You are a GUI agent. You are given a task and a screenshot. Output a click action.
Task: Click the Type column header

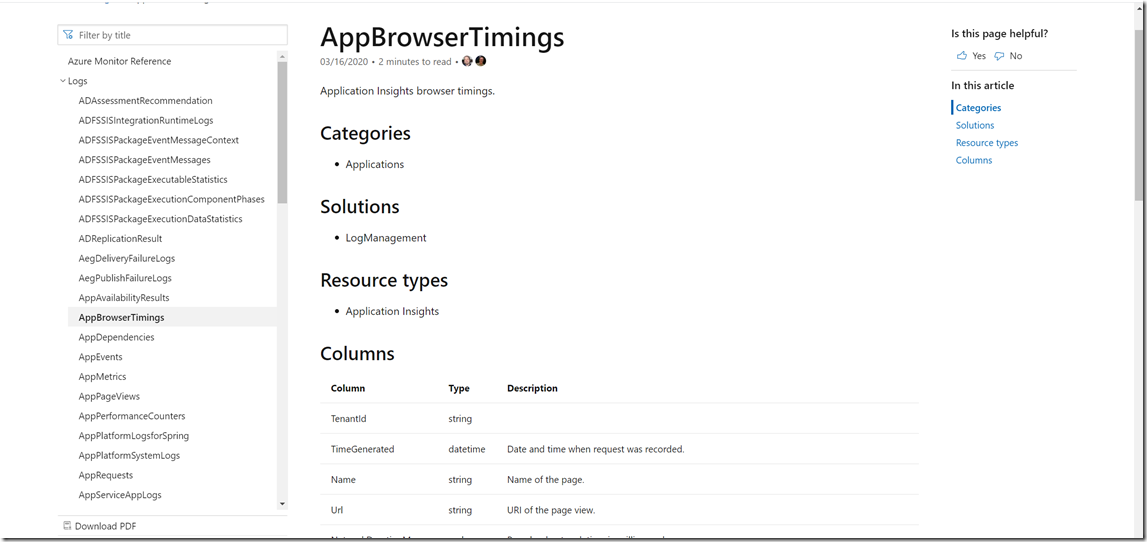tap(459, 388)
